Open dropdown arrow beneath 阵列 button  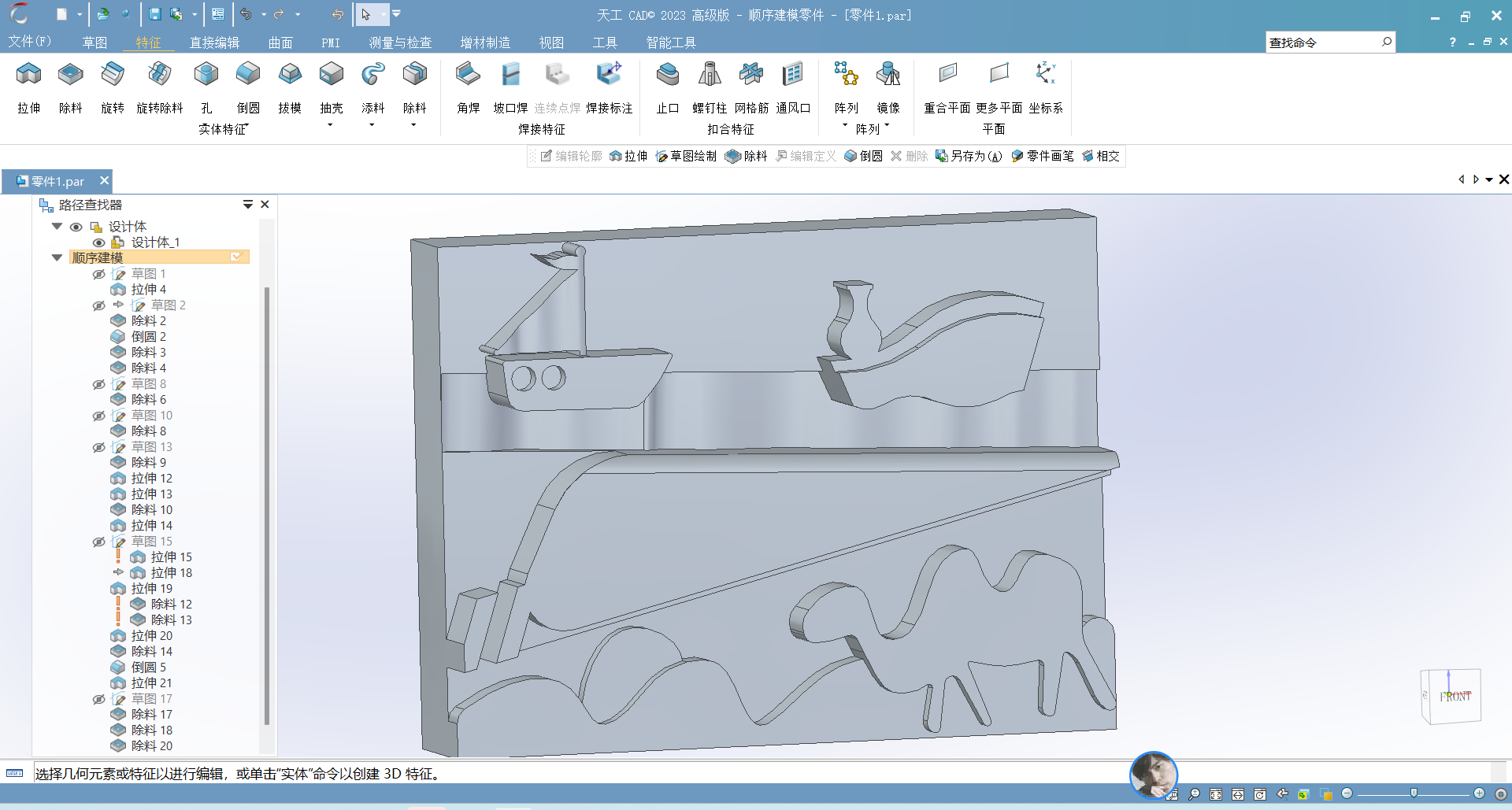(846, 125)
